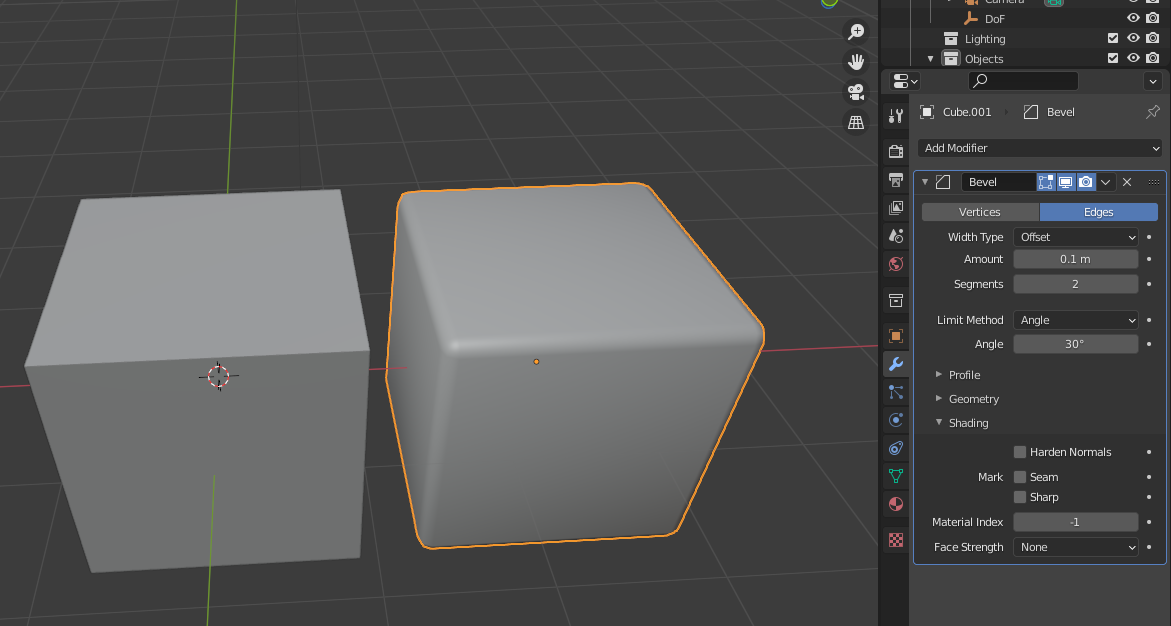The height and width of the screenshot is (626, 1171).
Task: Open the Object properties tab icon
Action: tap(895, 336)
